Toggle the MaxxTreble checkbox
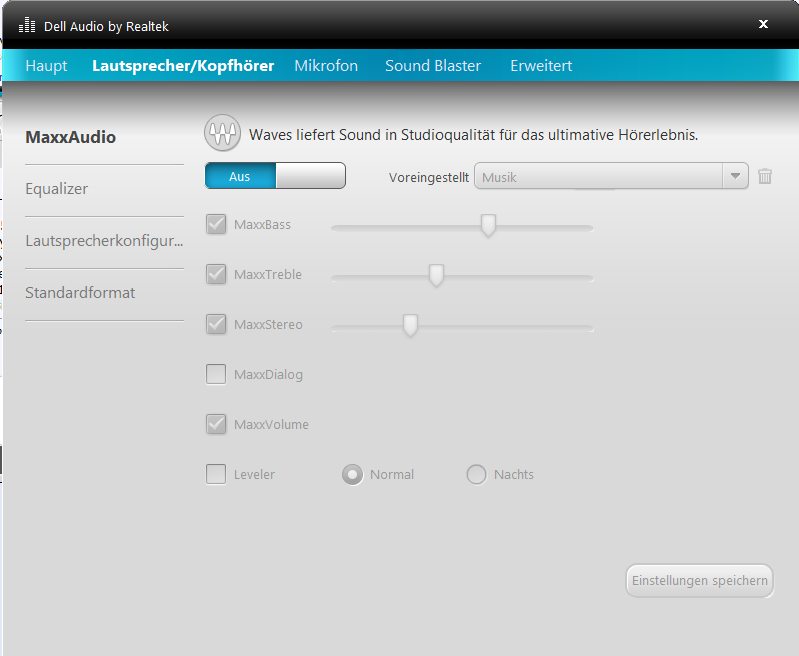The image size is (799, 656). coord(216,274)
